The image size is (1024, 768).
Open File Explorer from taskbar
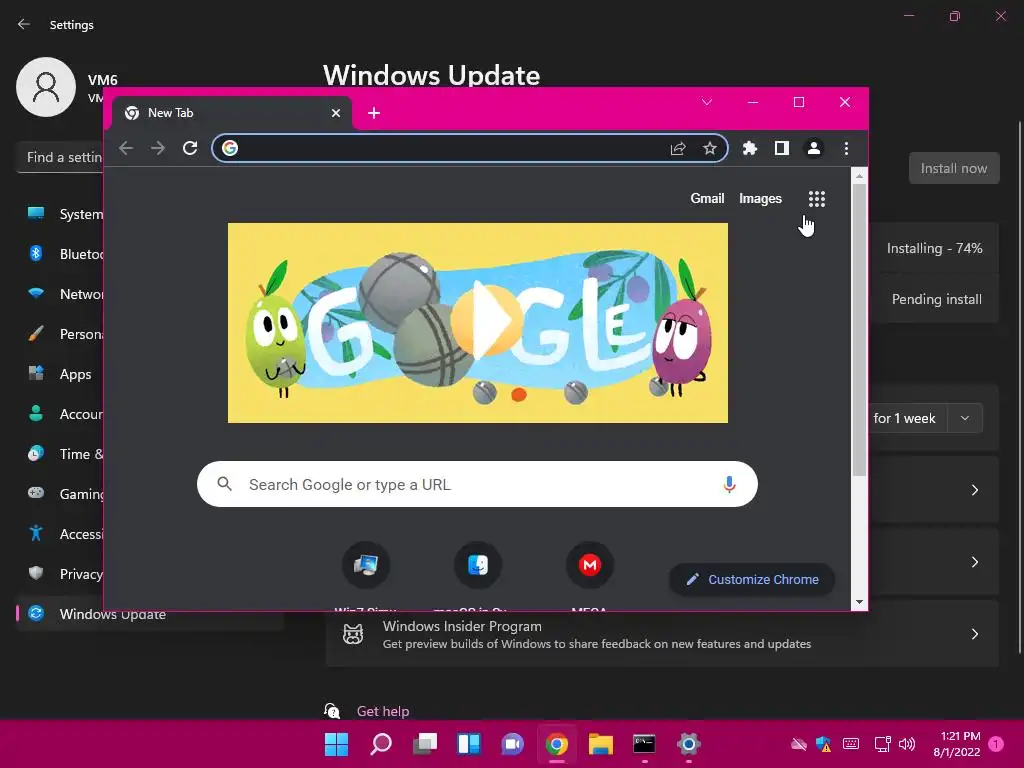pyautogui.click(x=601, y=744)
